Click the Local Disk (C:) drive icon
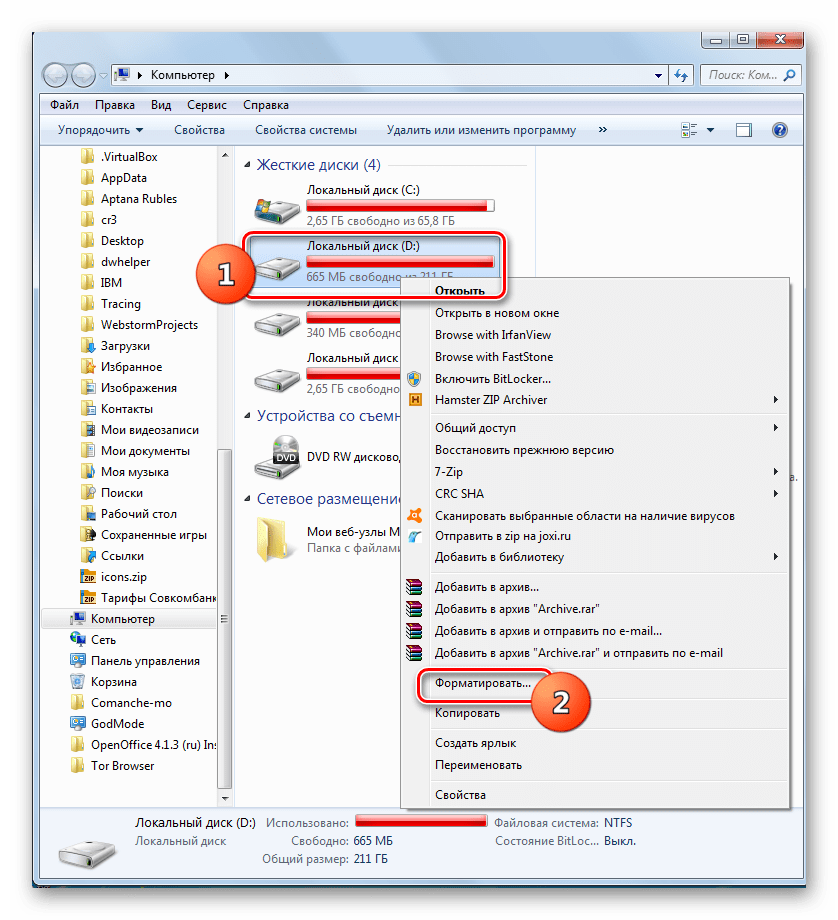Screen dimensions: 838x920 point(277,205)
